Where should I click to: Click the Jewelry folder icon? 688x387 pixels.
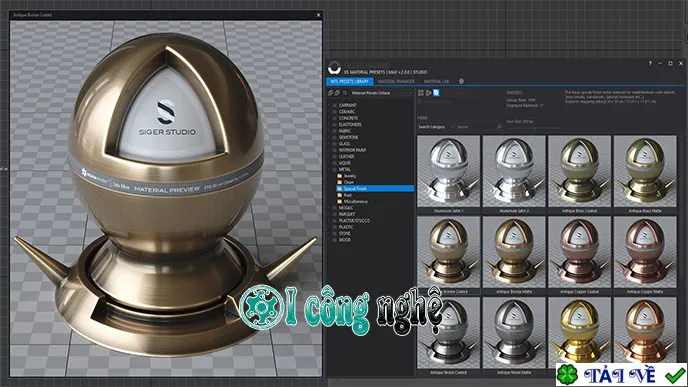pos(339,176)
